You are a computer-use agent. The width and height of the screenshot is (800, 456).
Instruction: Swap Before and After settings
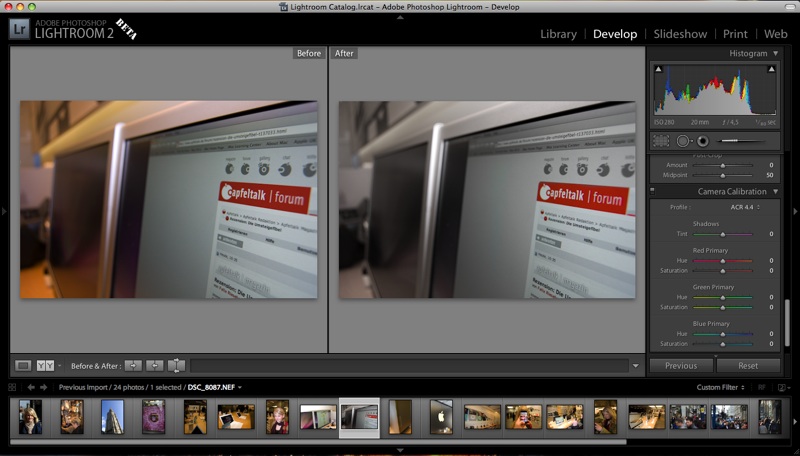tap(176, 366)
